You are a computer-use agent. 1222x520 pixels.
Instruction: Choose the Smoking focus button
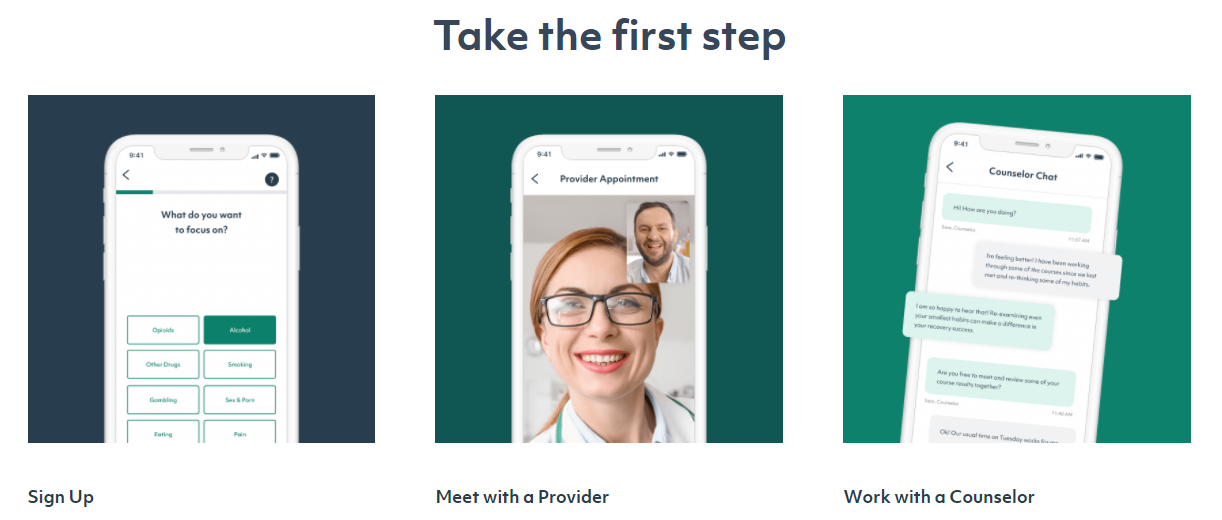240,365
